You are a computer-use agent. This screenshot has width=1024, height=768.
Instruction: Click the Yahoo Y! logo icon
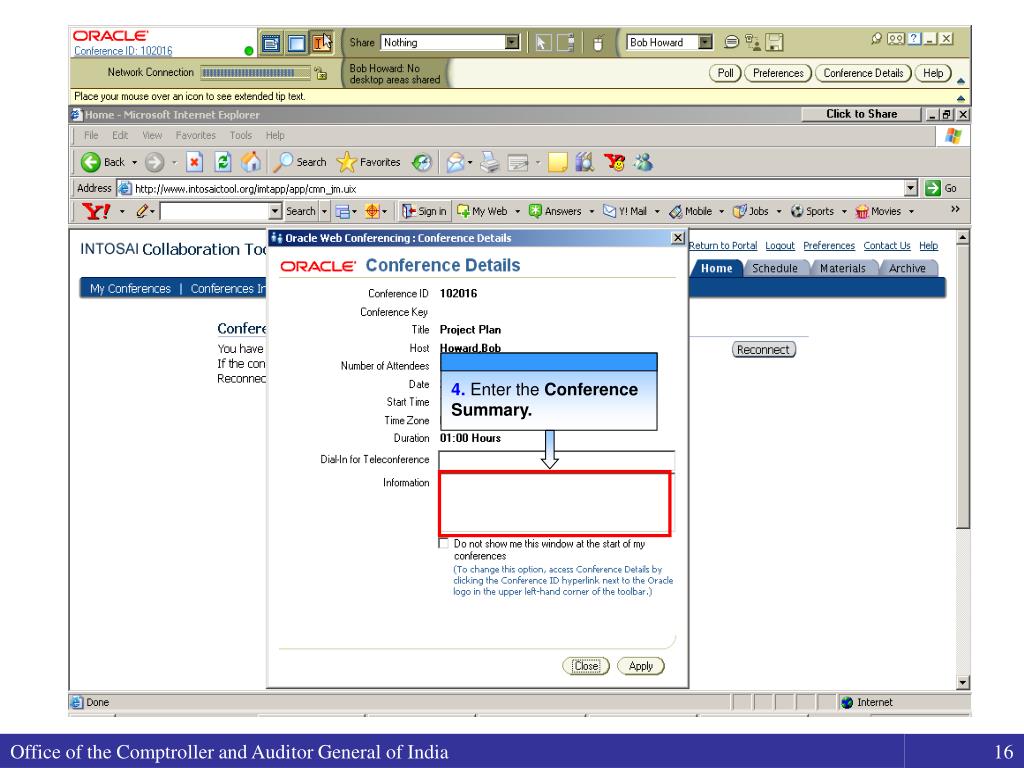96,211
